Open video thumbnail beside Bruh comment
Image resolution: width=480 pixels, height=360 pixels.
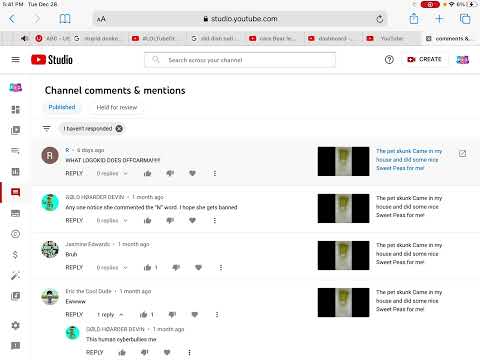point(343,255)
